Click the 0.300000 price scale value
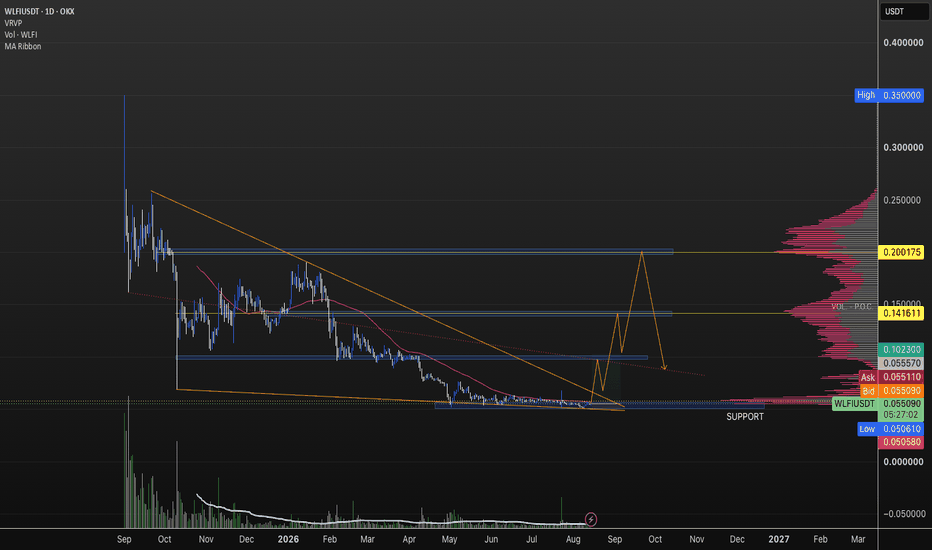The image size is (932, 550). pyautogui.click(x=903, y=147)
